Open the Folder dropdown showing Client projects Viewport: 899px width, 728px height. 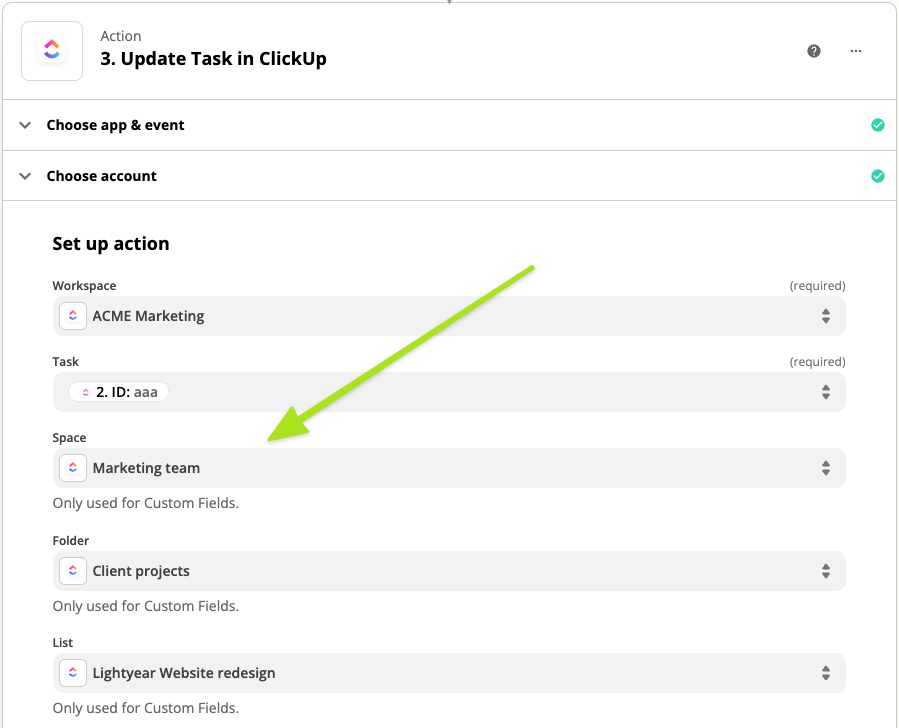pos(826,571)
